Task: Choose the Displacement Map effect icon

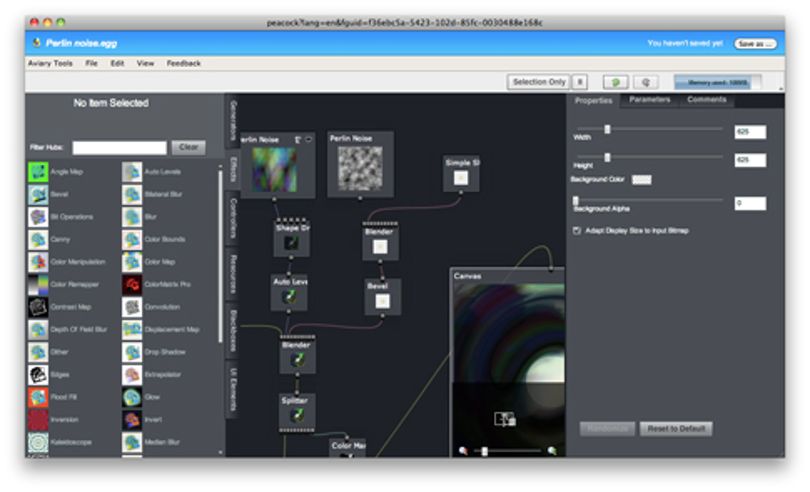Action: pyautogui.click(x=132, y=329)
